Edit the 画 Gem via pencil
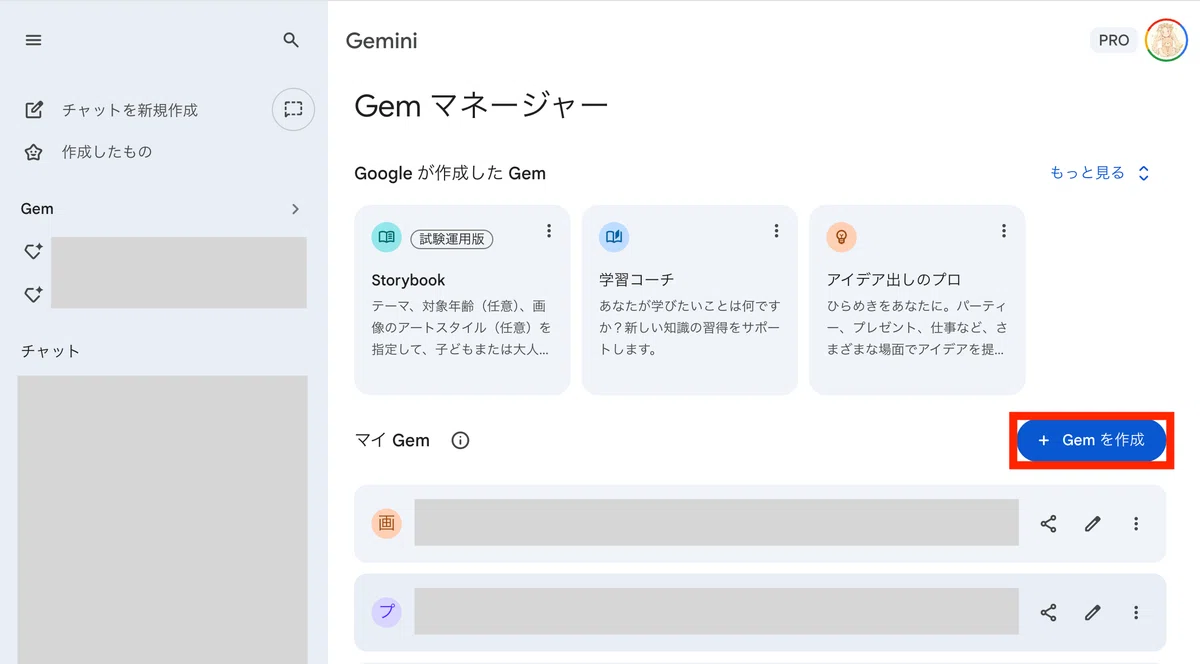 click(x=1092, y=524)
